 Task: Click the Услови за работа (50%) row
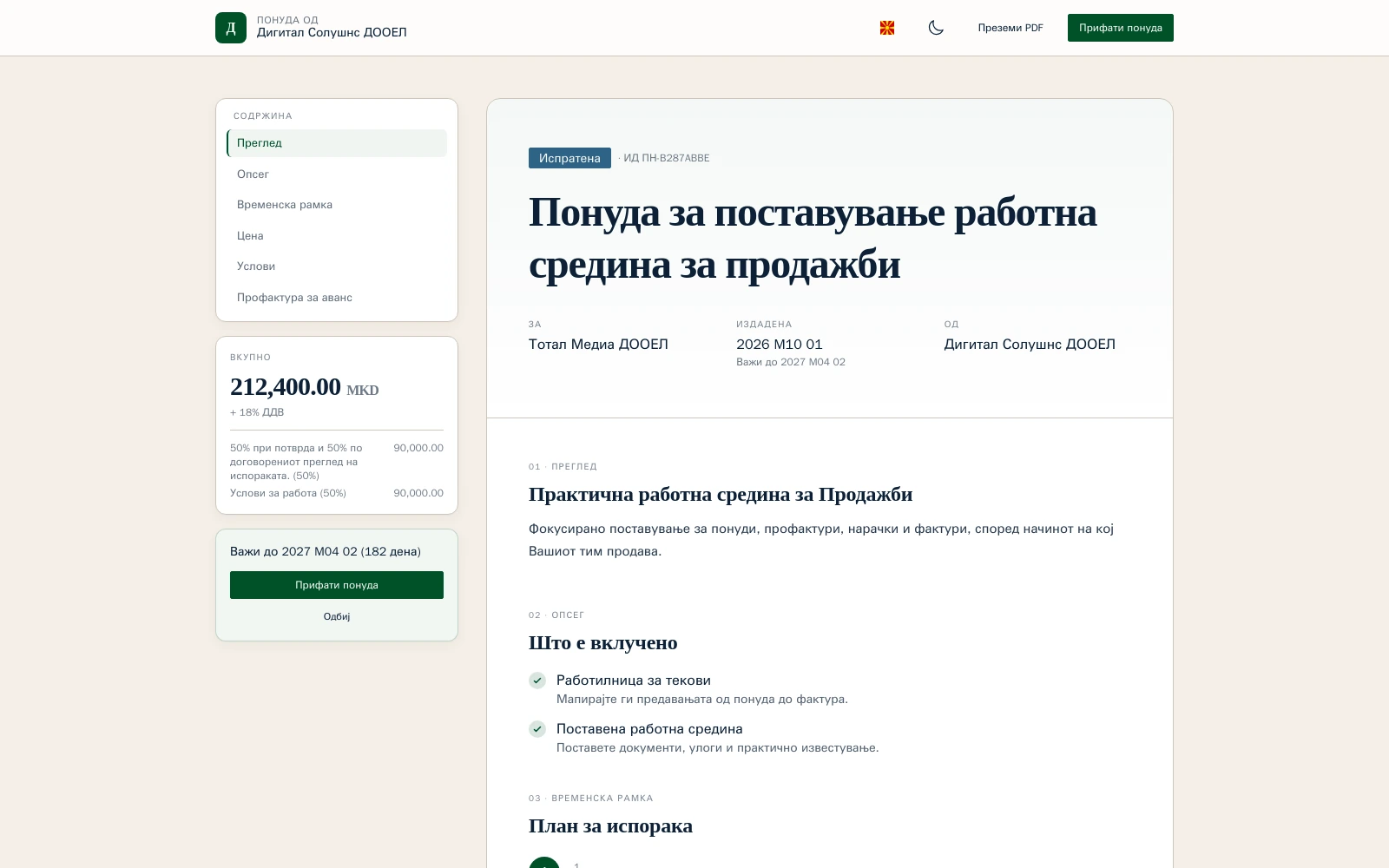(337, 493)
